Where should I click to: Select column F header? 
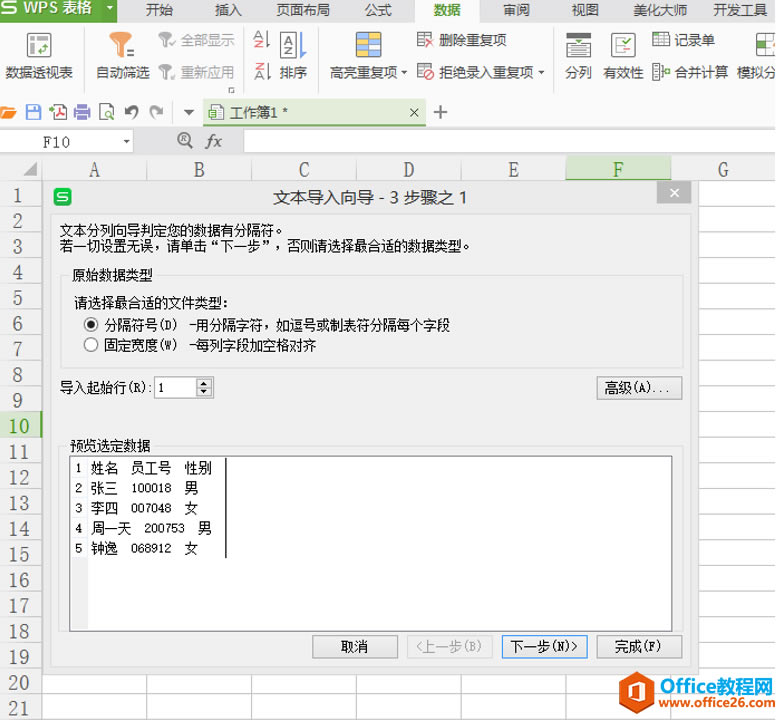[618, 169]
